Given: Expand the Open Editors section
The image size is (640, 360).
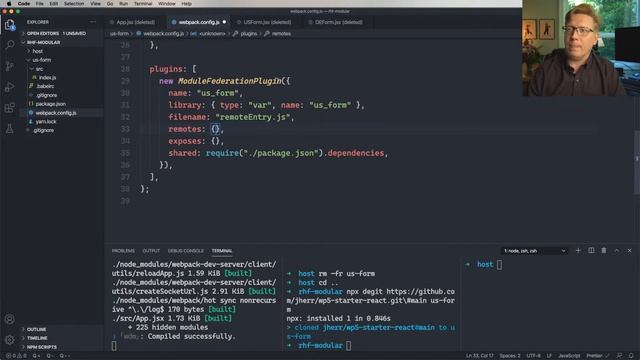Looking at the screenshot, I should click(56, 33).
